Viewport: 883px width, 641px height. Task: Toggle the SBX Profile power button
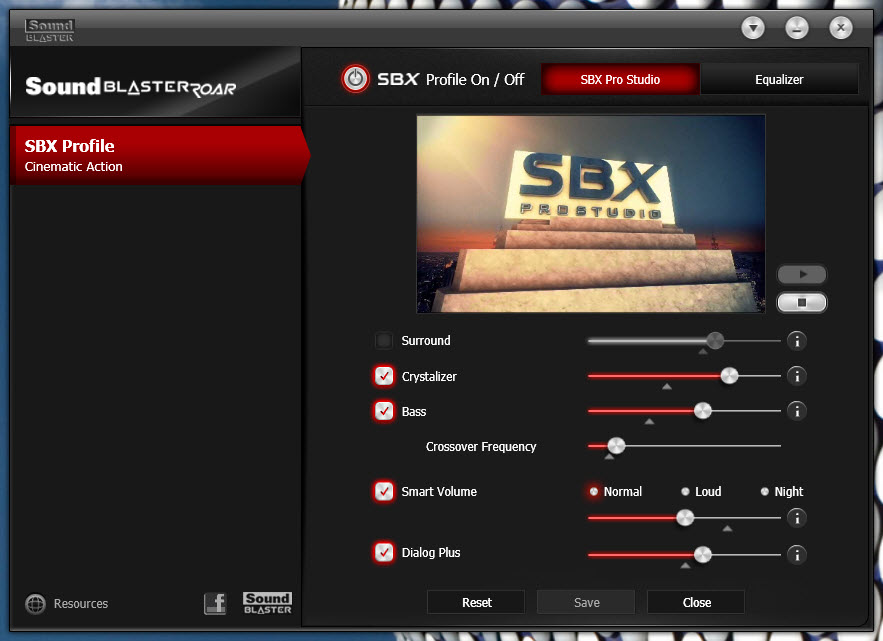[x=355, y=79]
